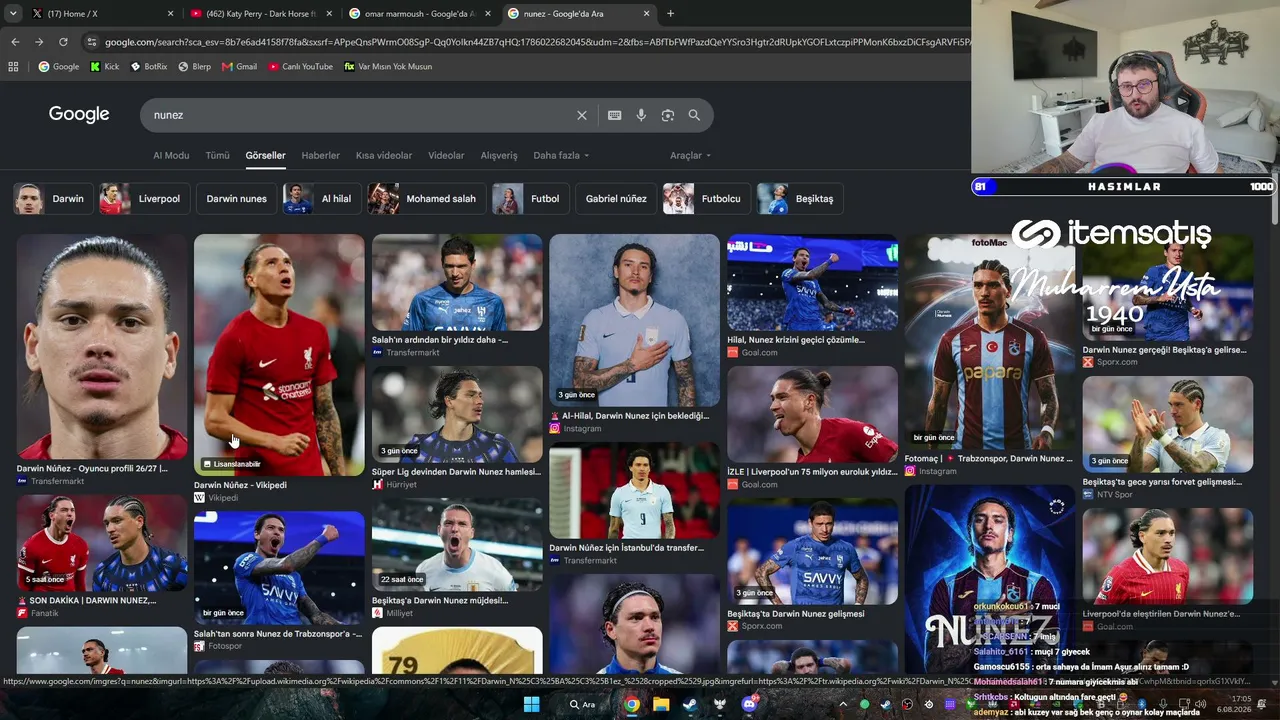Open the Windows Start menu
The image size is (1280, 720).
pos(531,704)
